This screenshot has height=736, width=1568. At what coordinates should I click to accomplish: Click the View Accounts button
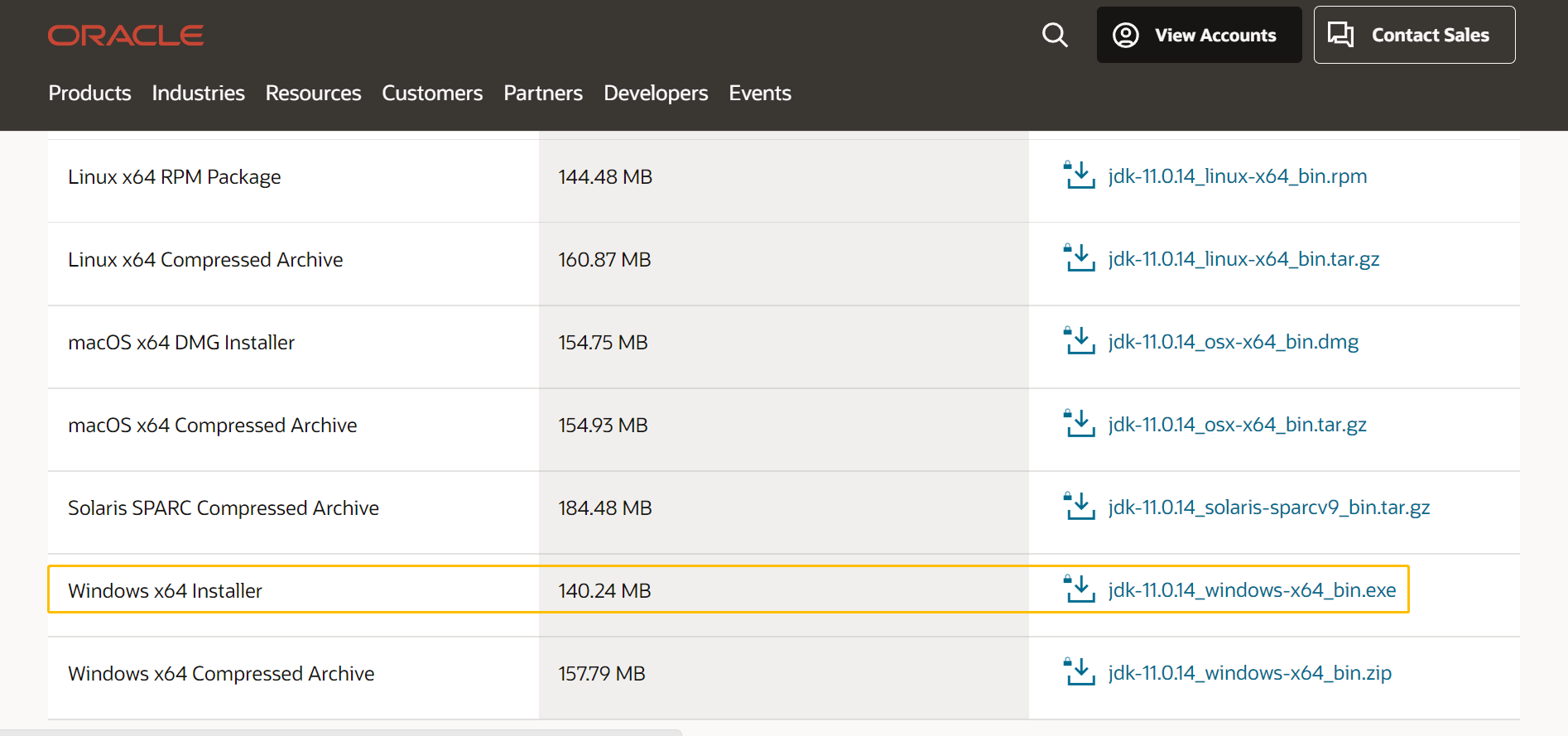[x=1199, y=35]
